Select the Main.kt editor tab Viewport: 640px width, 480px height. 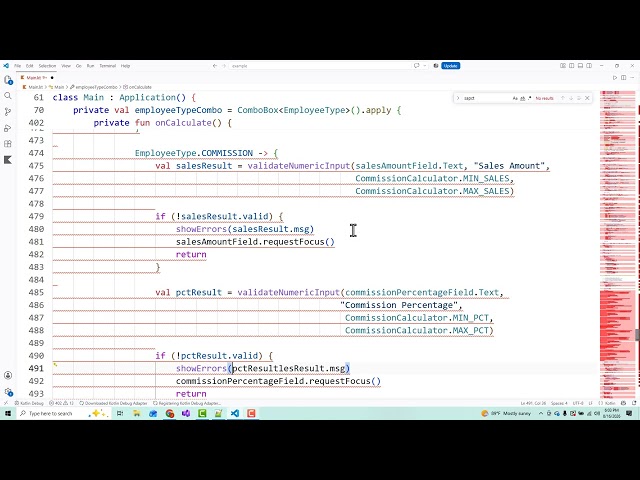point(37,78)
